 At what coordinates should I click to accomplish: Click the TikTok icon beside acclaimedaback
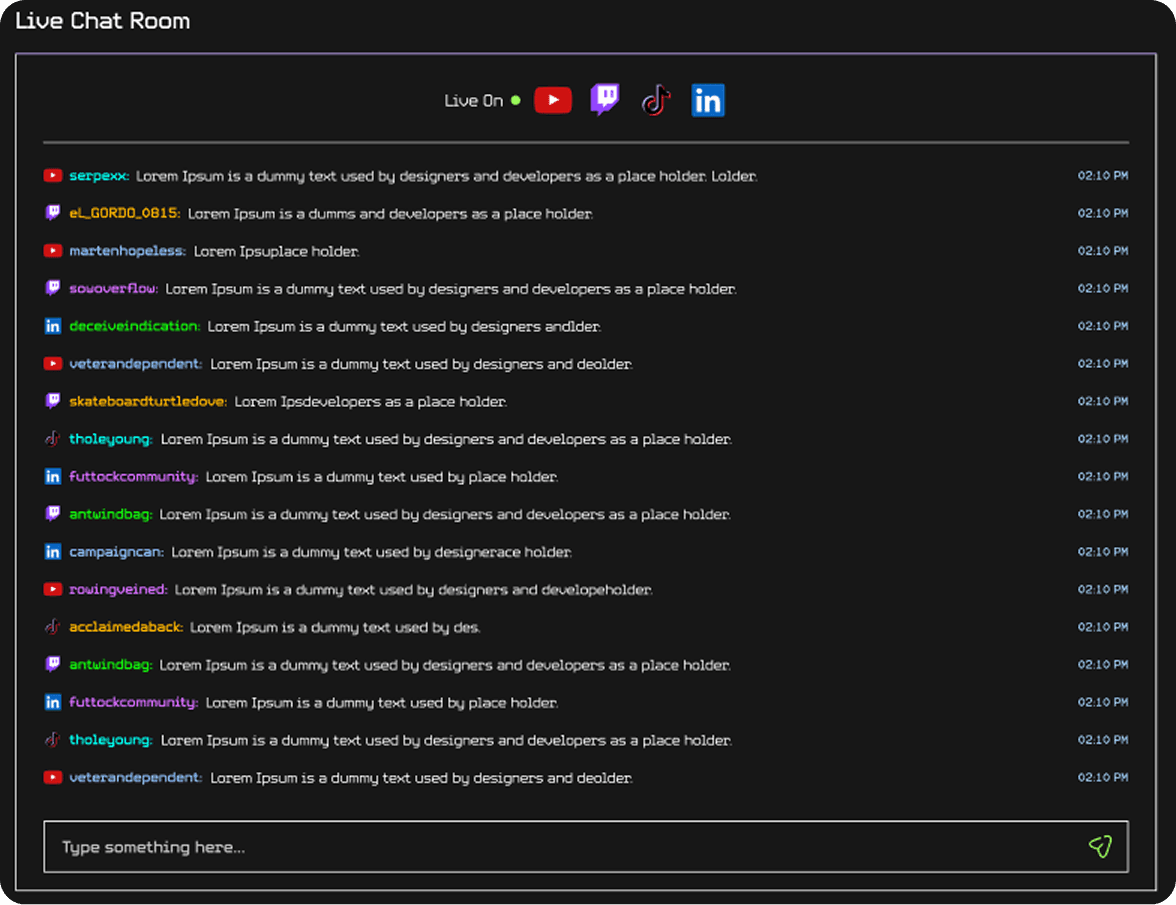(53, 627)
